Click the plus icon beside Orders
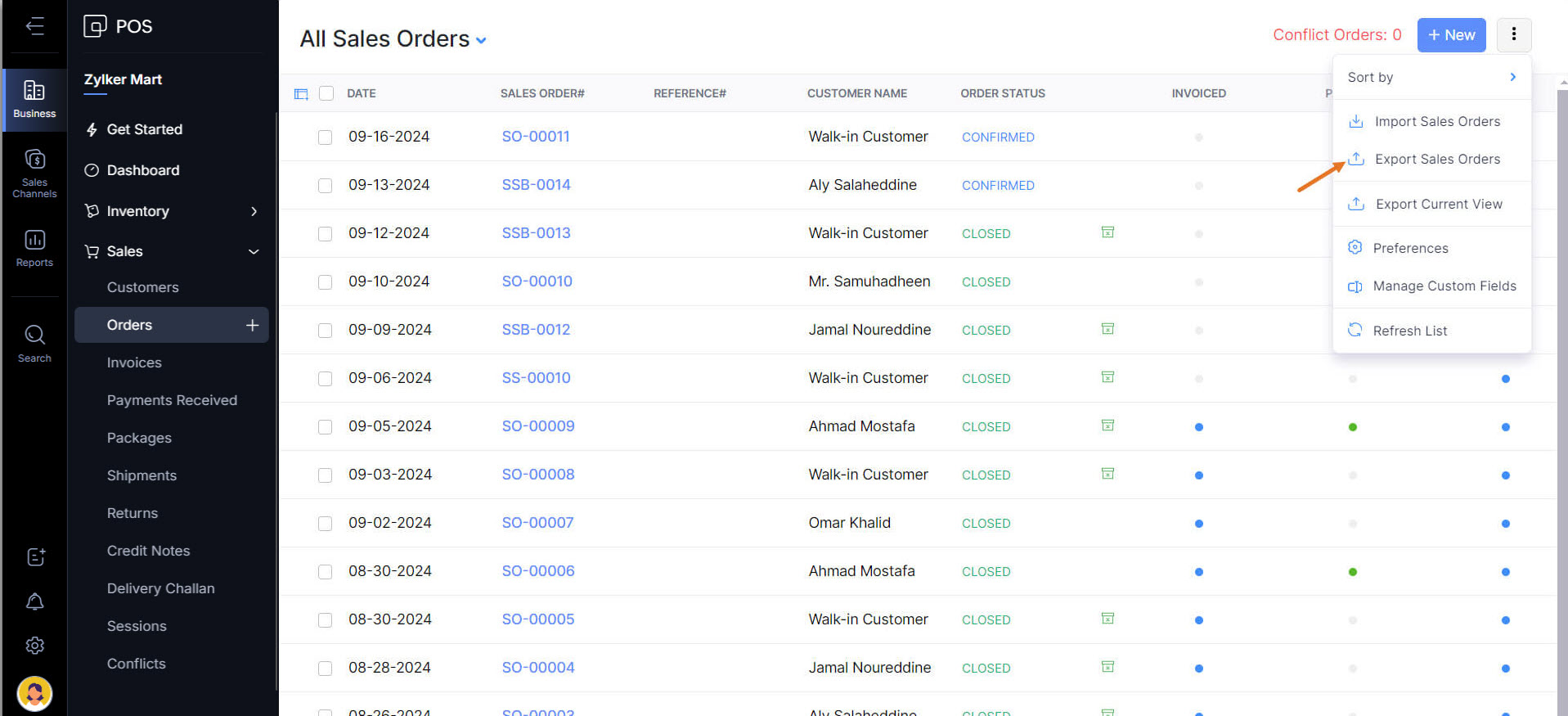Screen dimensions: 1568x716 252,325
